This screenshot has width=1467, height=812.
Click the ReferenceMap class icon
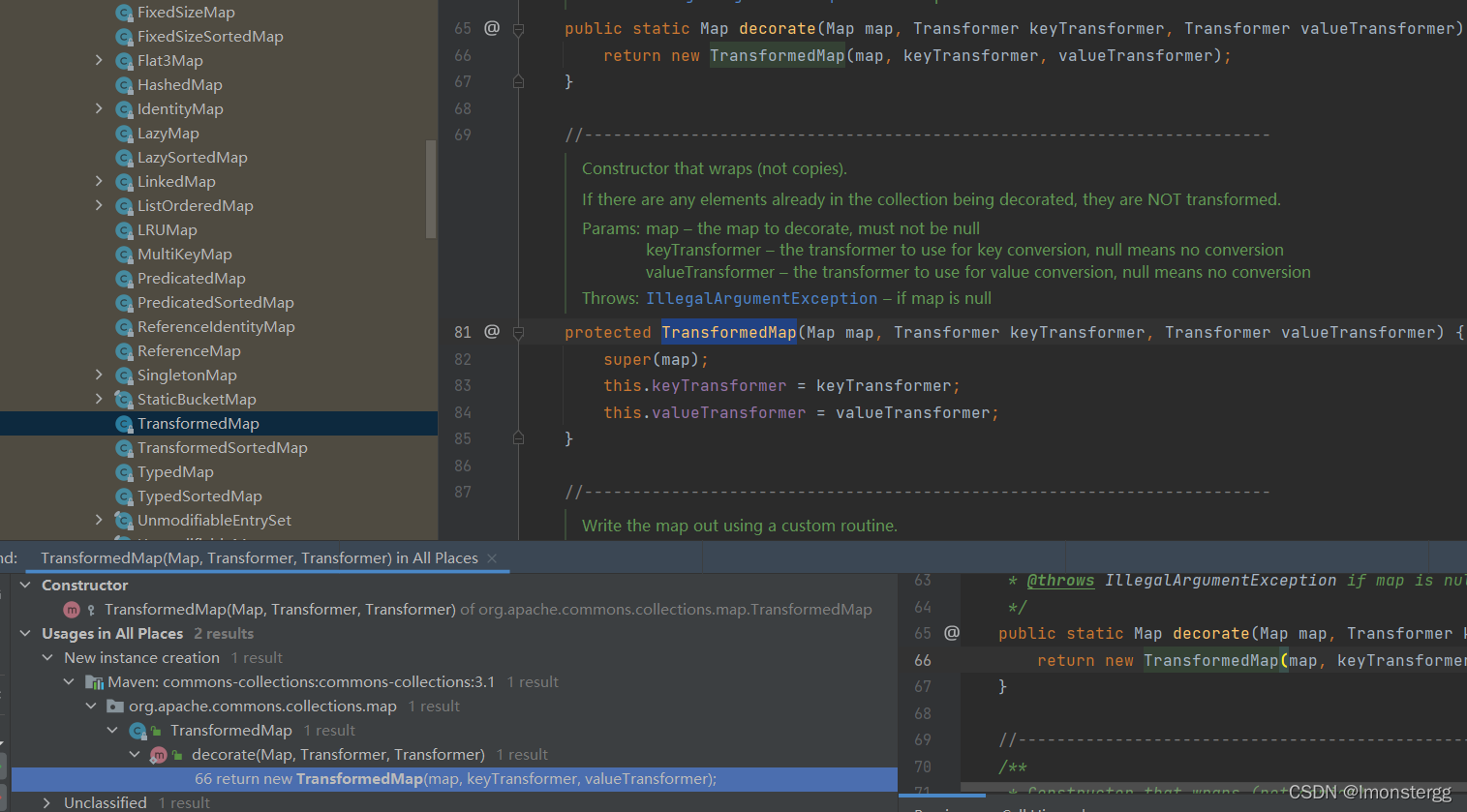coord(124,351)
